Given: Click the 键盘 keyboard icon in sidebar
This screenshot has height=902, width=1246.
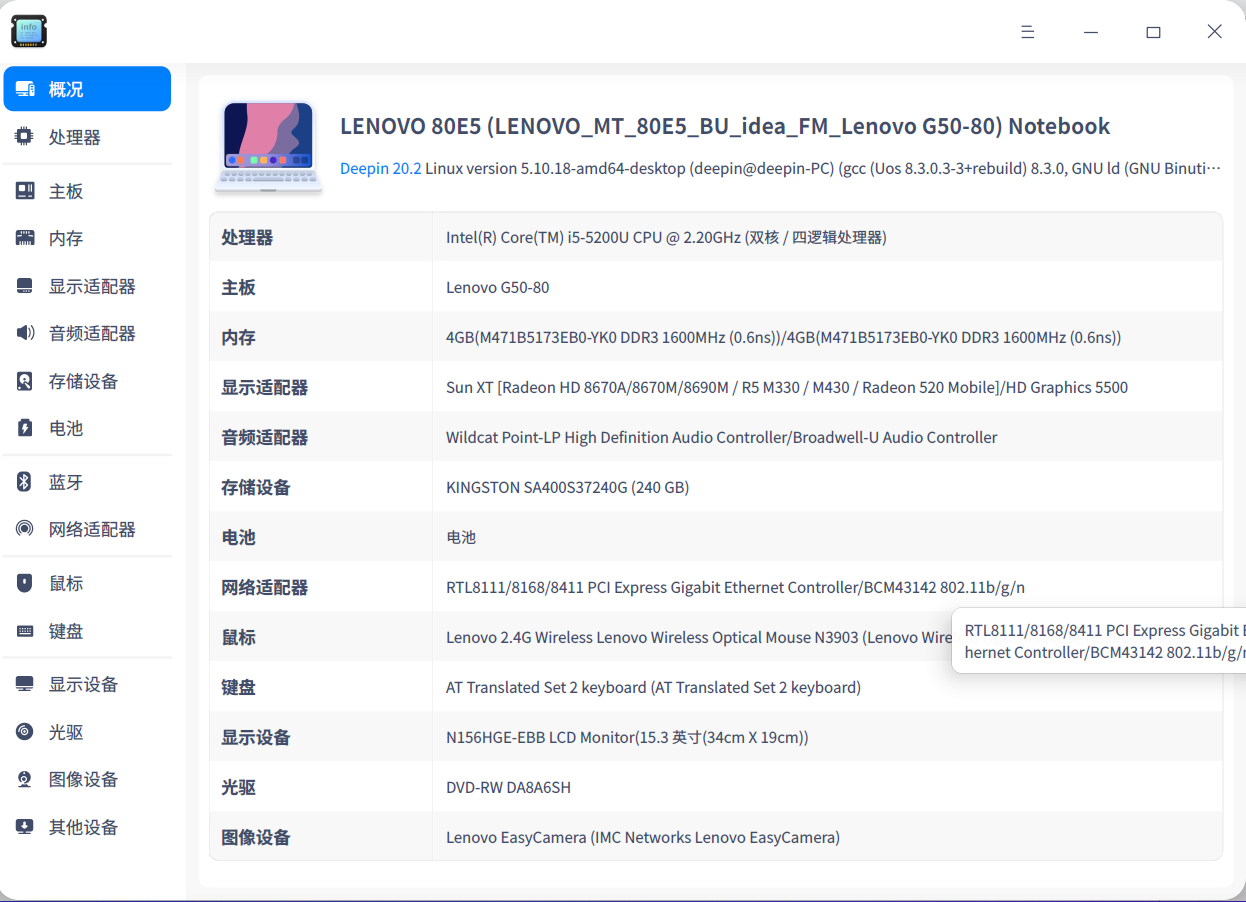Looking at the screenshot, I should click(x=25, y=631).
